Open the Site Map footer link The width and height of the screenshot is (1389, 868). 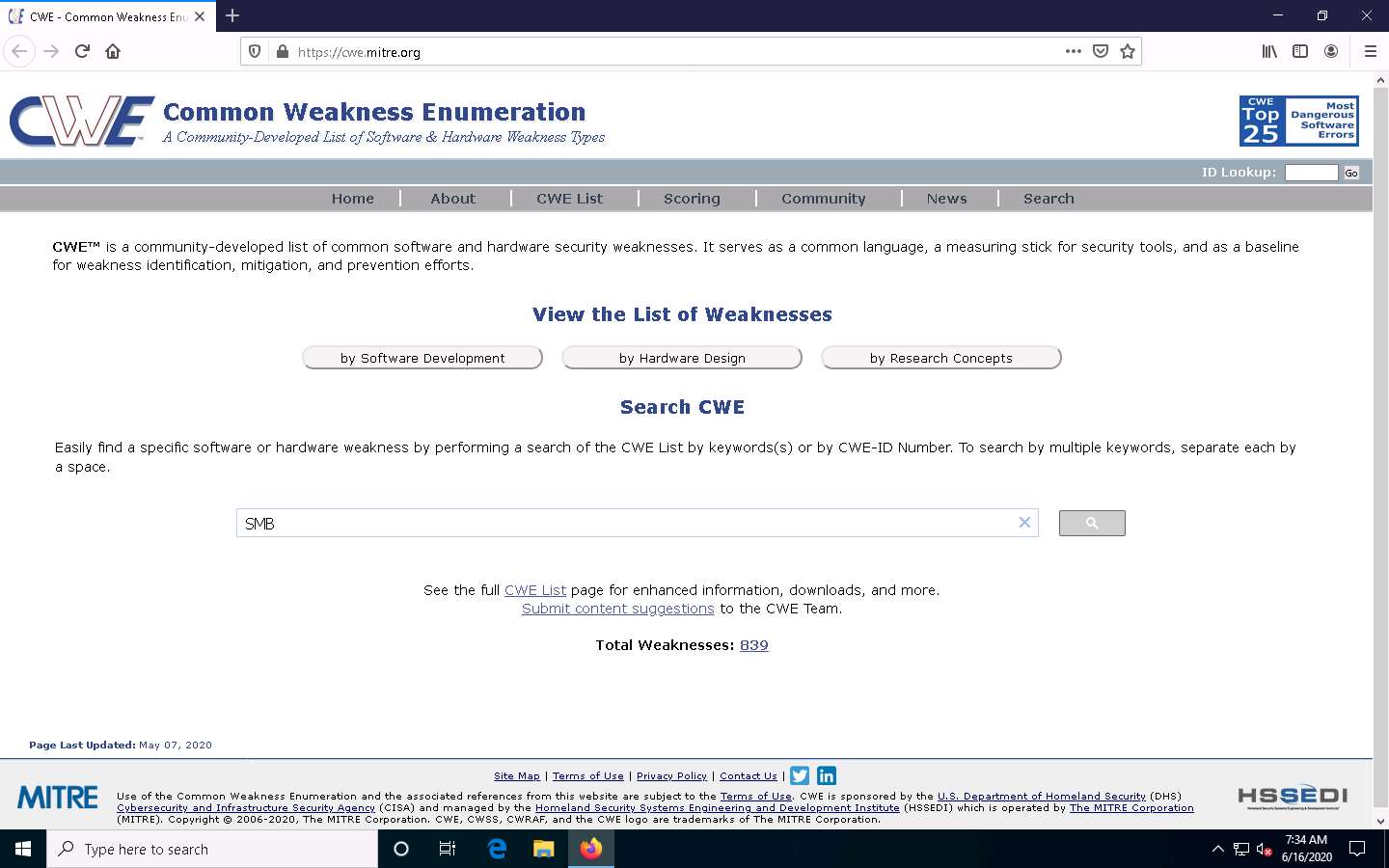pos(517,775)
